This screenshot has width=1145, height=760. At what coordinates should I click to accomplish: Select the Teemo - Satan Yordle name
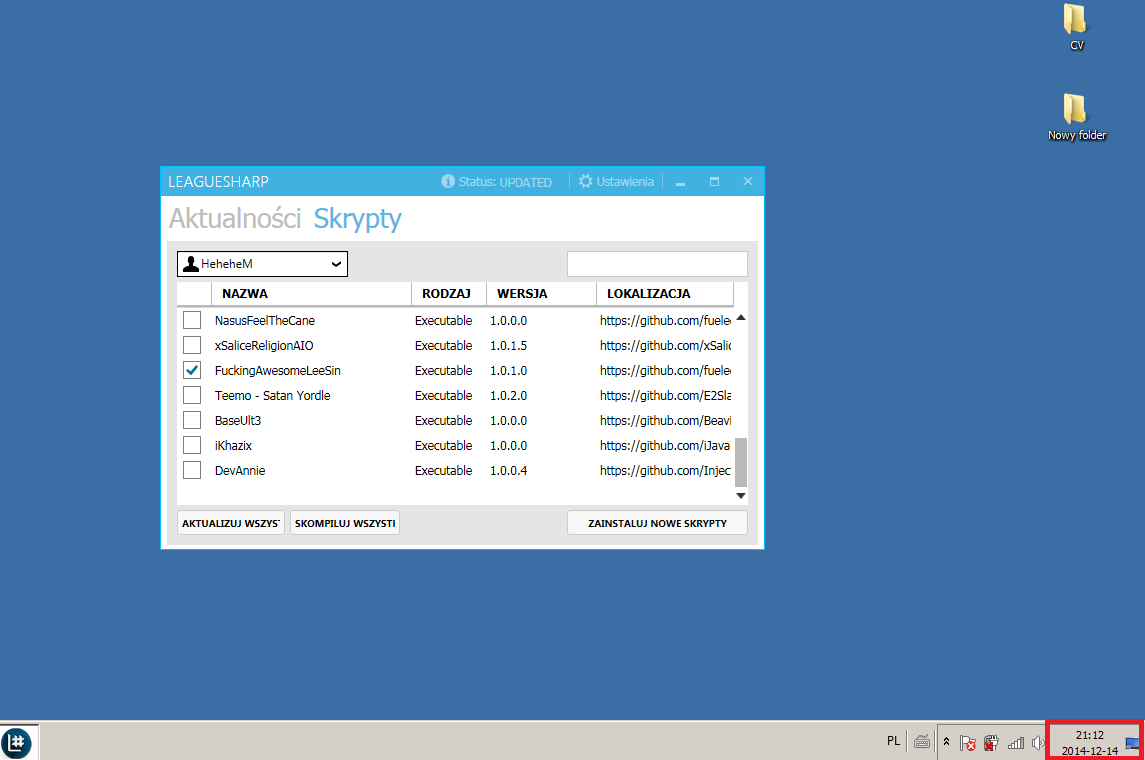pos(272,396)
